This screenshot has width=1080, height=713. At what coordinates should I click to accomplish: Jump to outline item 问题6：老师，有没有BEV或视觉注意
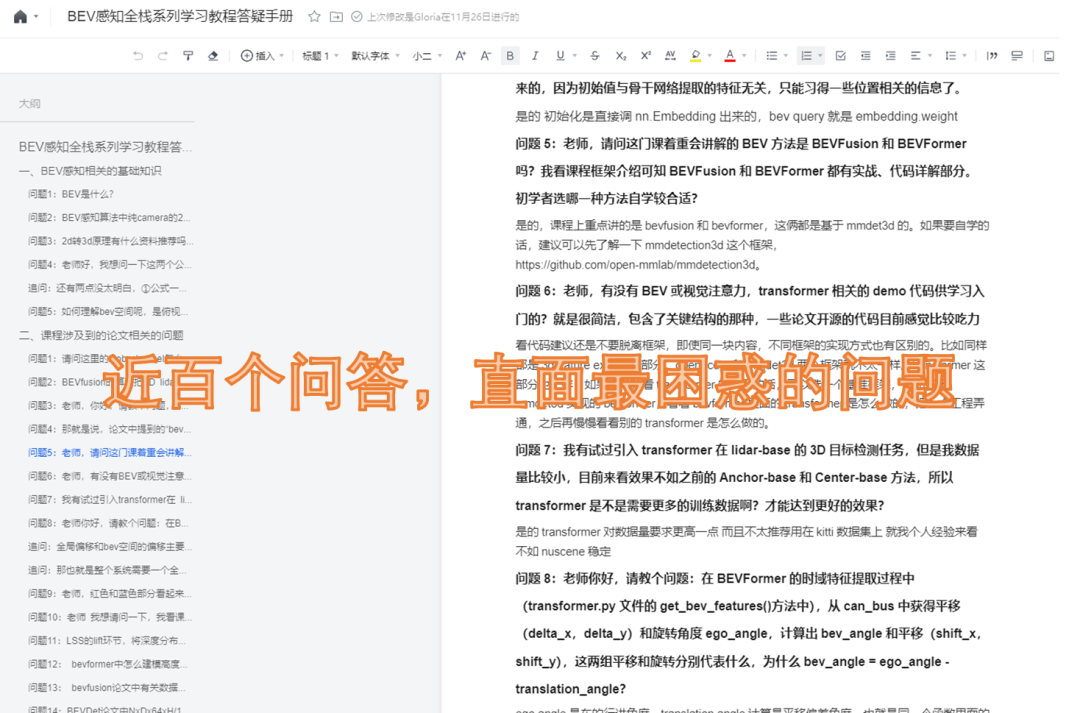tap(110, 476)
